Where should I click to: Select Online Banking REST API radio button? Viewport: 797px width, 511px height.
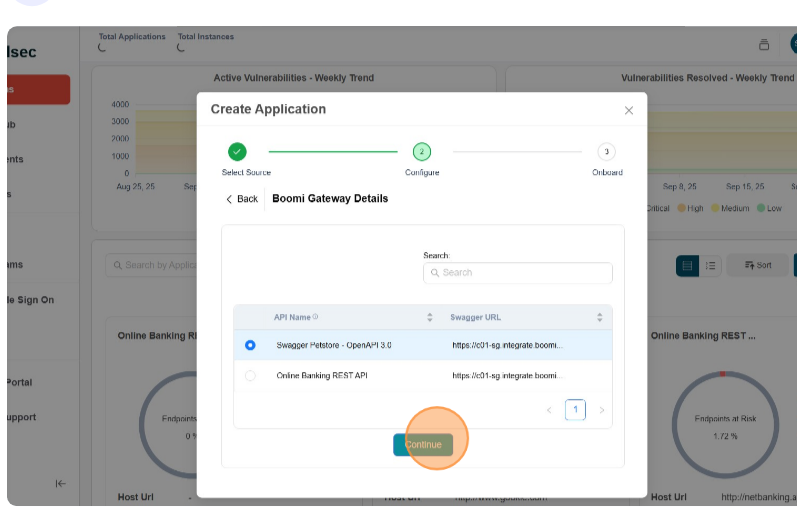[x=250, y=376]
